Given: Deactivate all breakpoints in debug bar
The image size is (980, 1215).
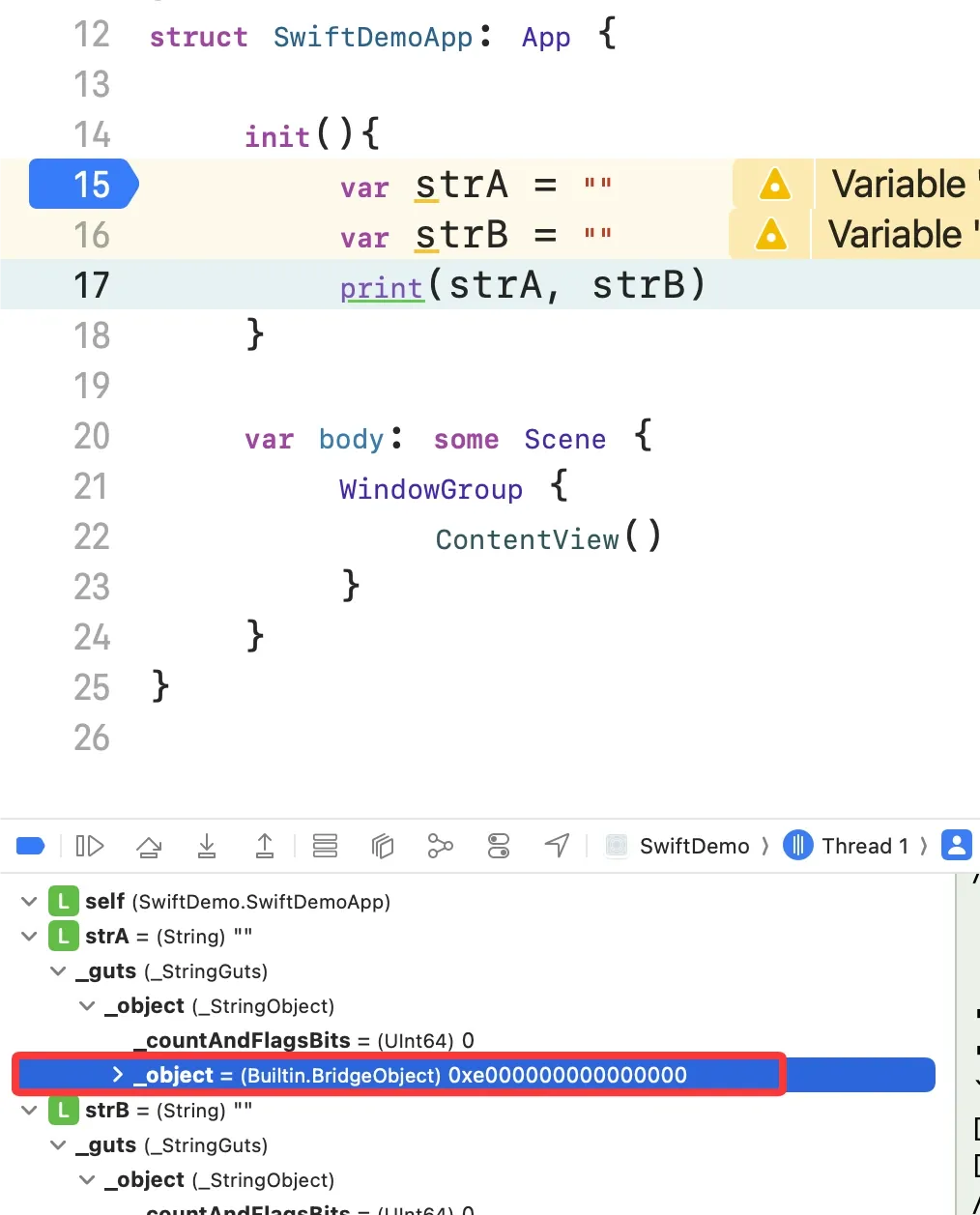Looking at the screenshot, I should 31,847.
